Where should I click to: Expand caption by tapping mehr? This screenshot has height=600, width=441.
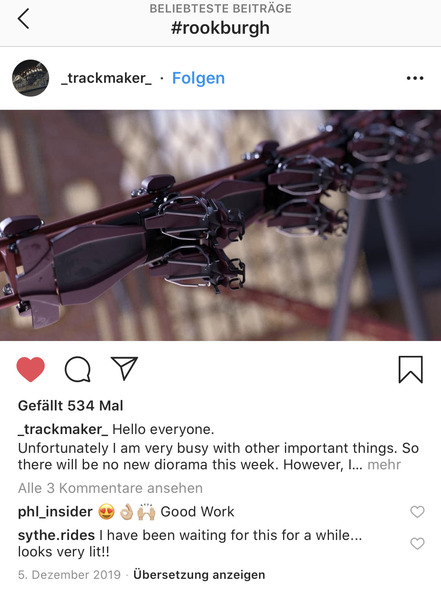384,465
